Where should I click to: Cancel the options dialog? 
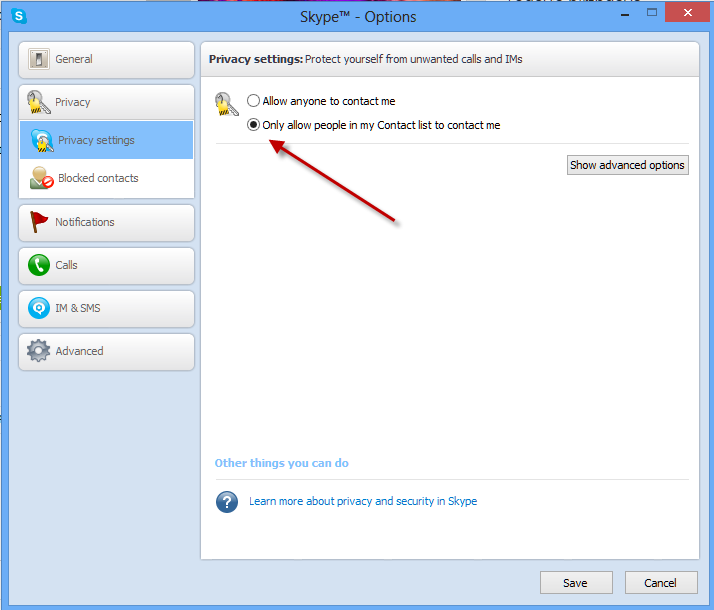[660, 583]
